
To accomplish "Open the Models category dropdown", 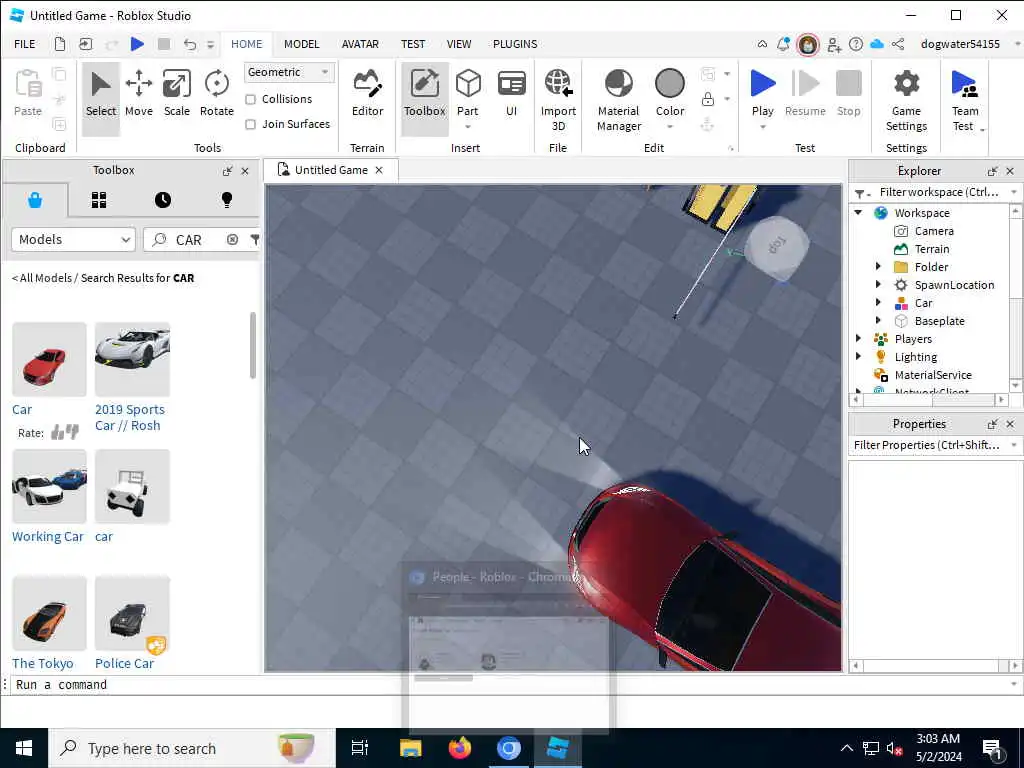I will [73, 240].
